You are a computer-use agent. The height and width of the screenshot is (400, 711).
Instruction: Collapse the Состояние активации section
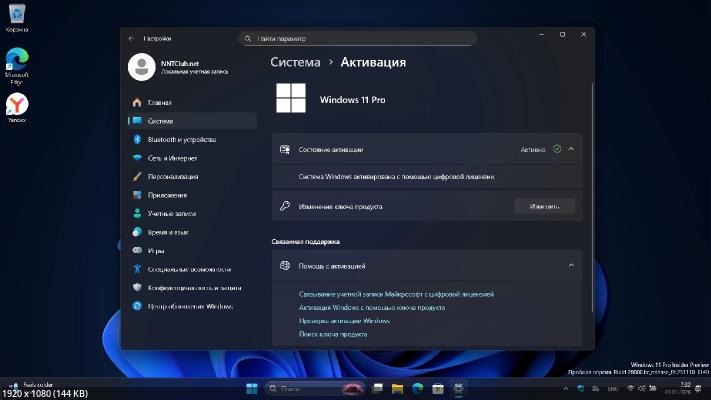pos(571,149)
